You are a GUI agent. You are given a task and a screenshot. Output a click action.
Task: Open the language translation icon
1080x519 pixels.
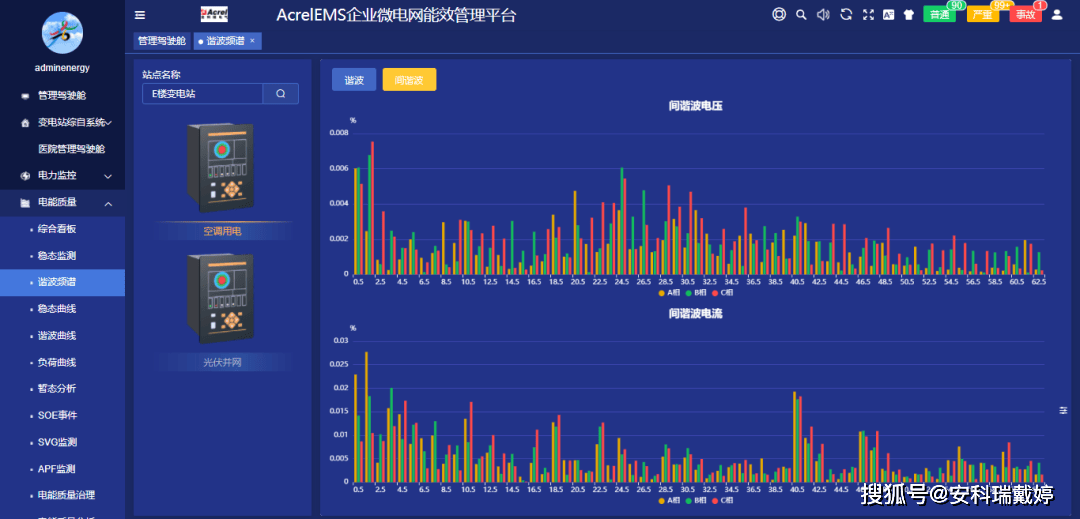click(x=889, y=14)
